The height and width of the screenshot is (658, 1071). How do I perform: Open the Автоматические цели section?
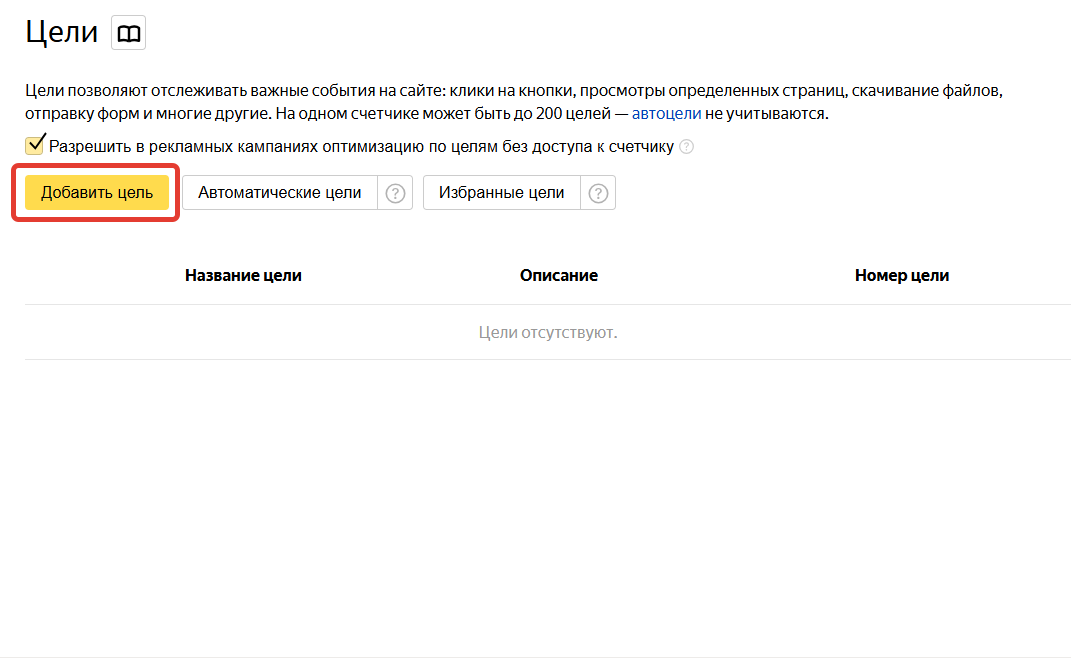coord(280,193)
